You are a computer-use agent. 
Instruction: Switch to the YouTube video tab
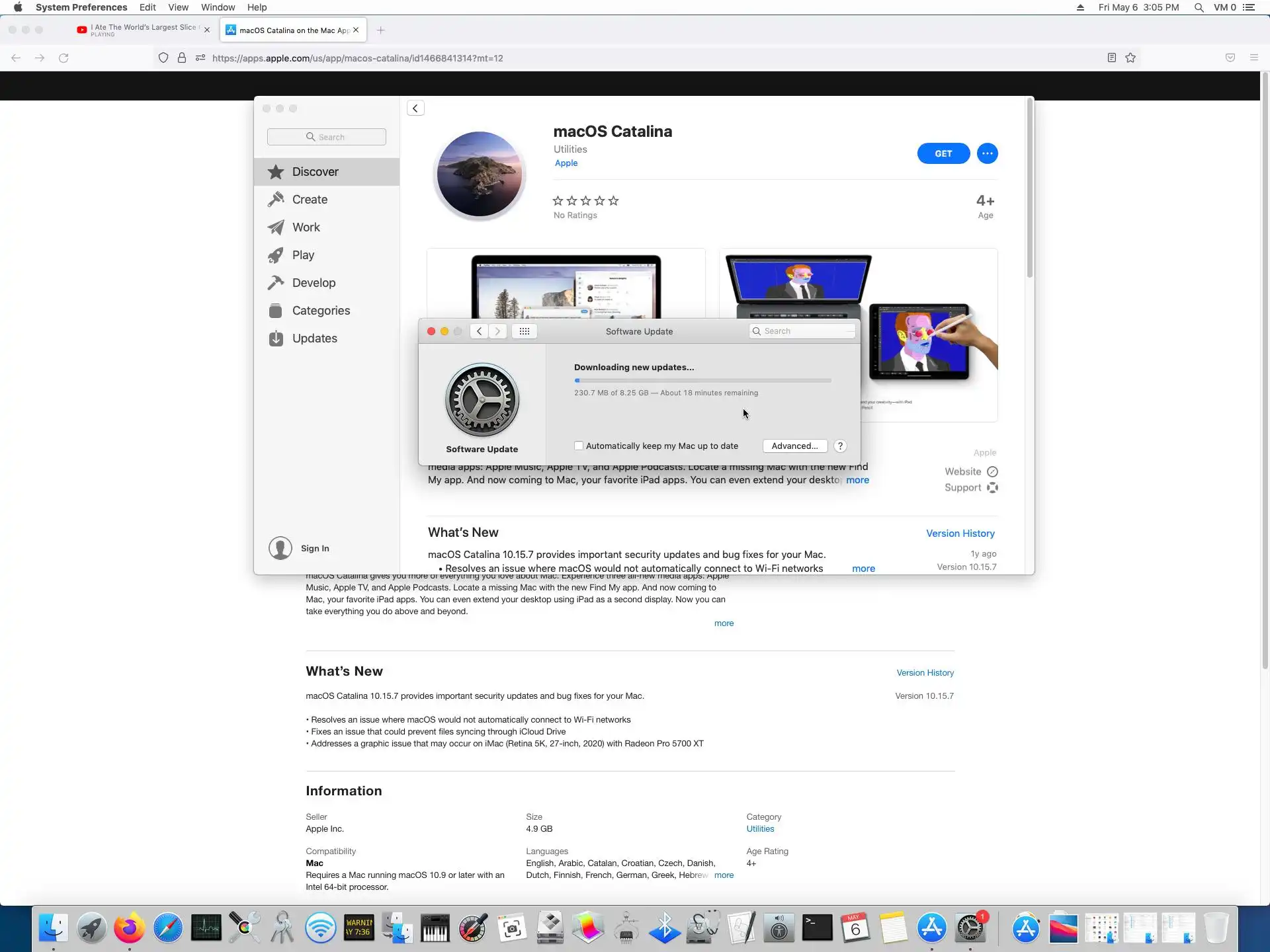pyautogui.click(x=142, y=30)
